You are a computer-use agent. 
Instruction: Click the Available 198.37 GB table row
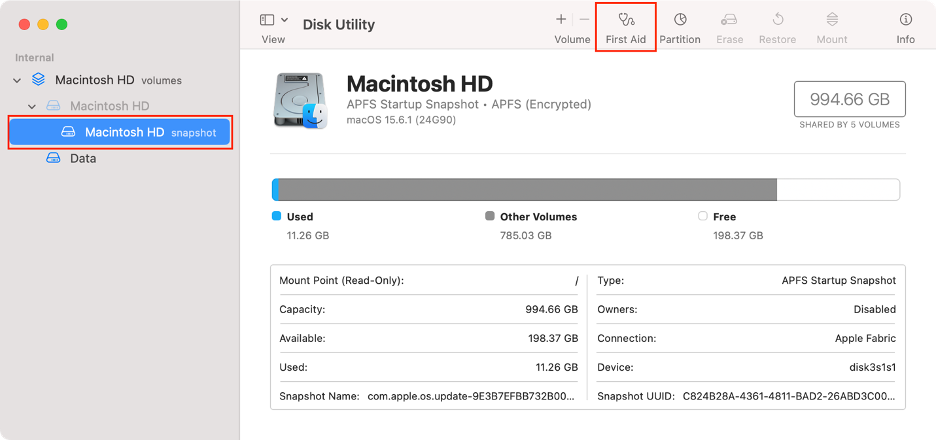[x=429, y=339]
